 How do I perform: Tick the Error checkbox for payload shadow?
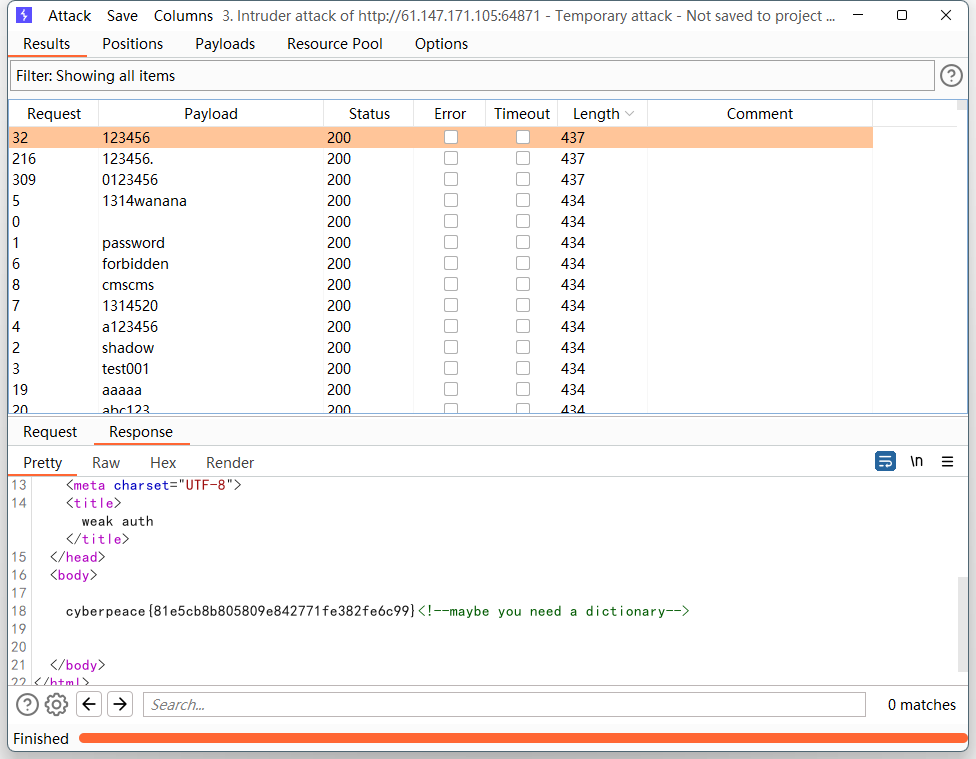(x=451, y=347)
